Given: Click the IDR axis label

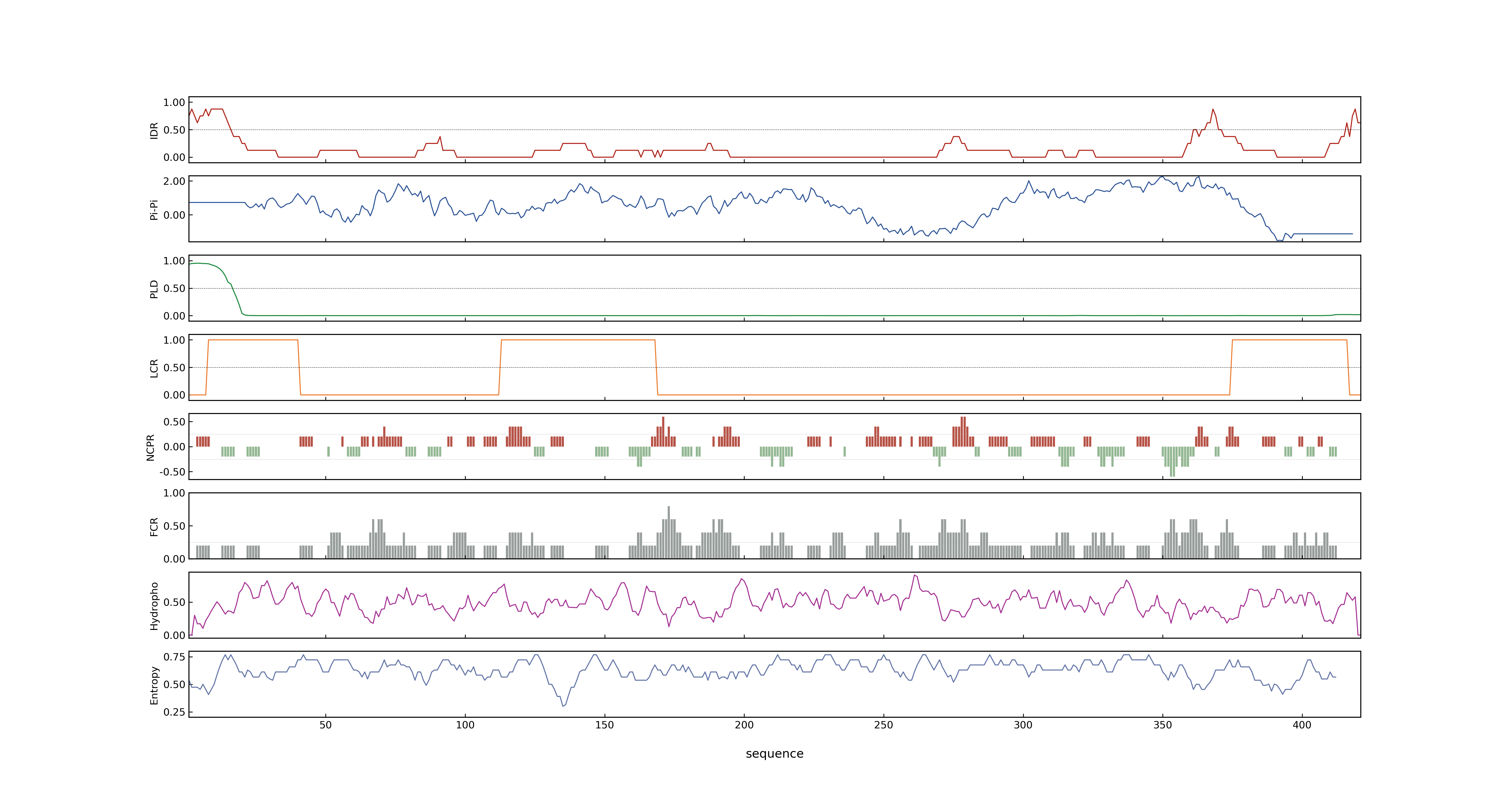Looking at the screenshot, I should (x=154, y=130).
